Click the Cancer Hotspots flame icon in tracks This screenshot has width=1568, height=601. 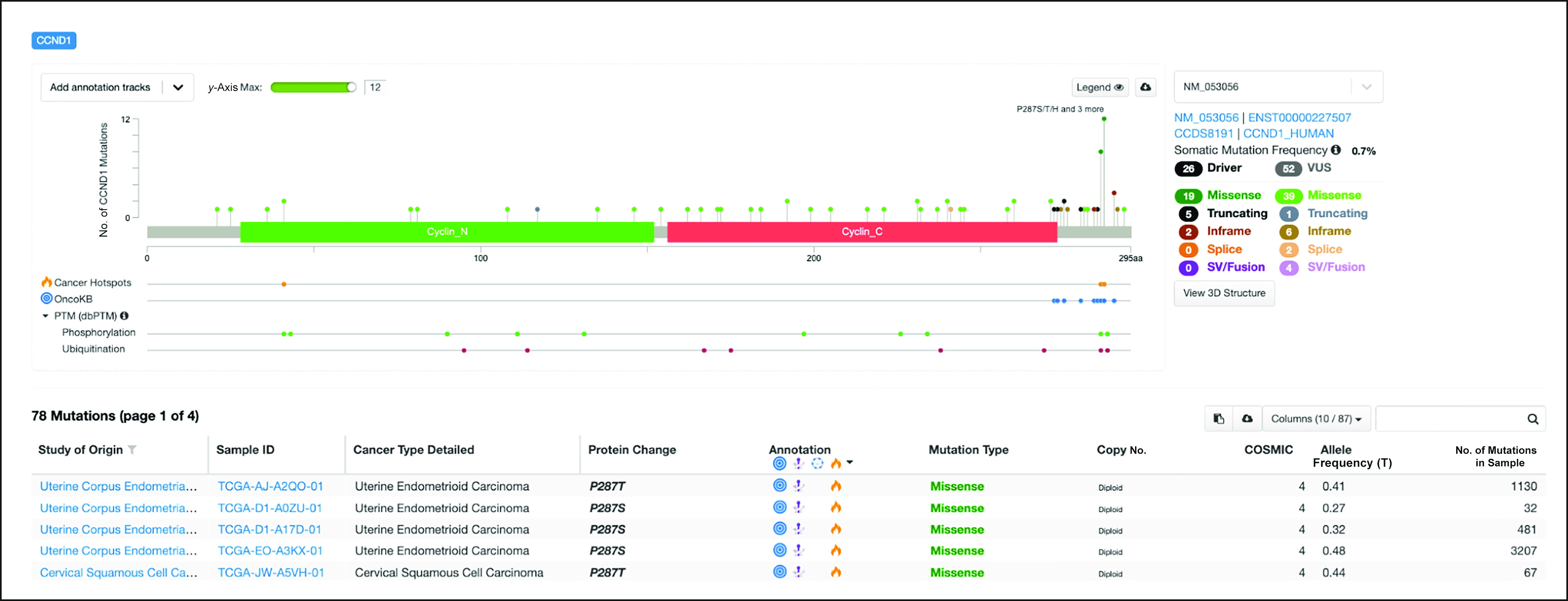[x=46, y=282]
